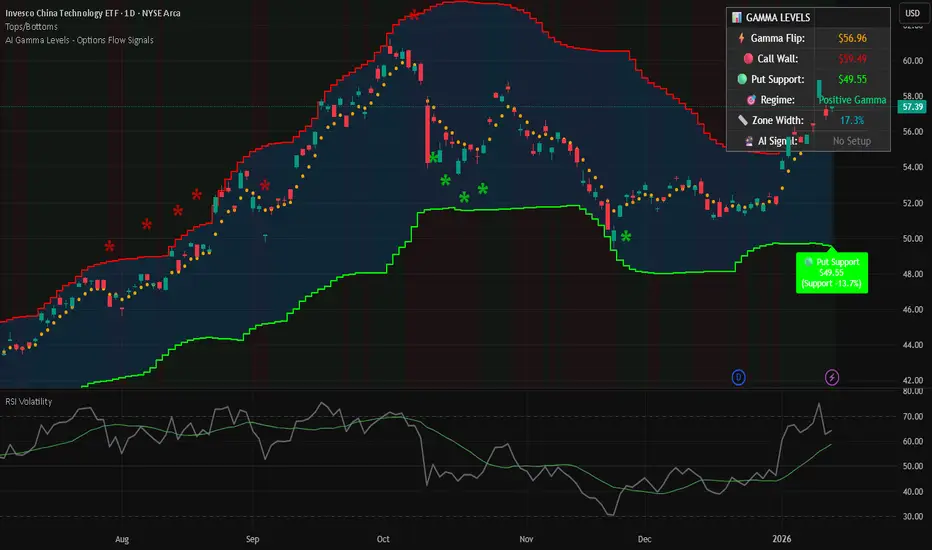
Task: Click the 70.00 RSI axis label
Action: [x=912, y=416]
